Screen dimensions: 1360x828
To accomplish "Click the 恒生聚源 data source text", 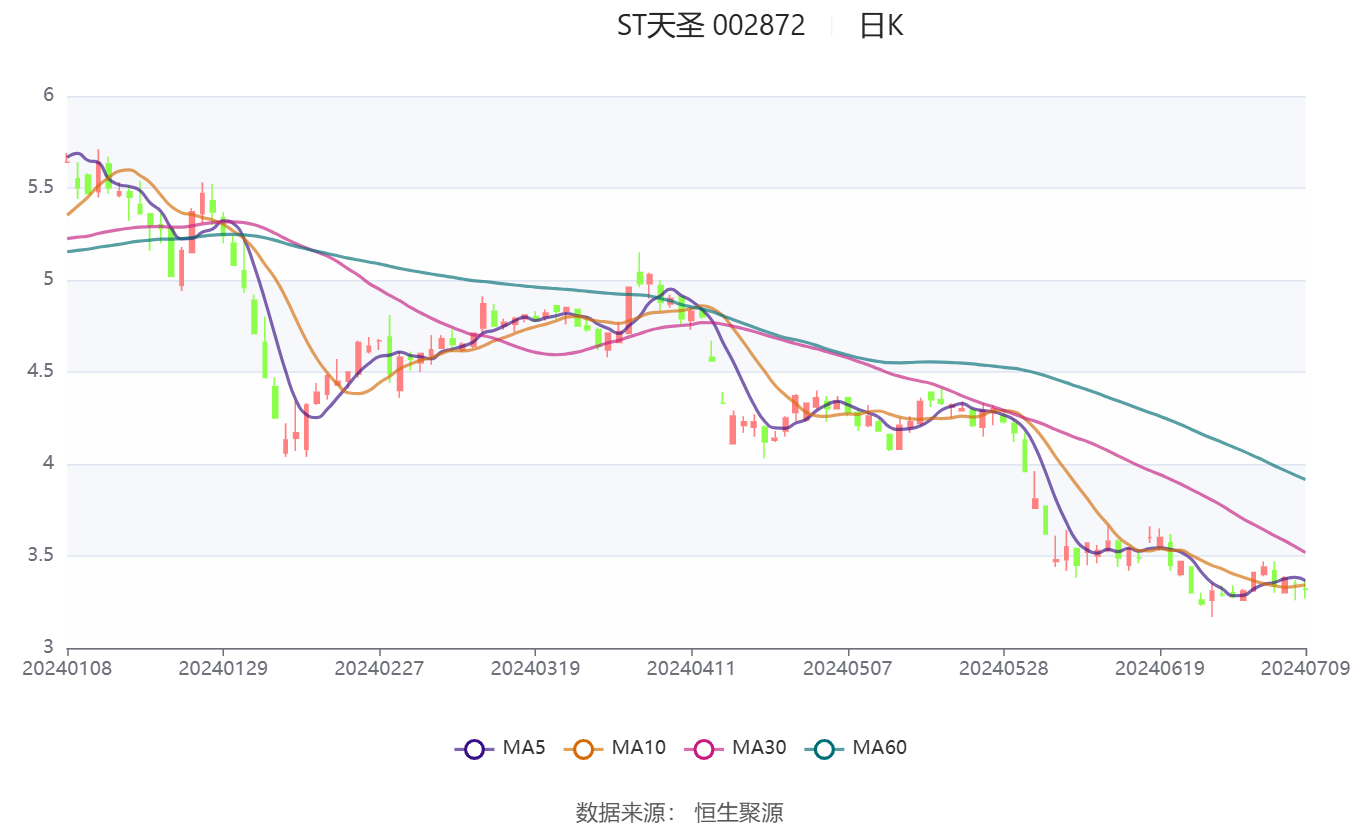I will pos(739,812).
